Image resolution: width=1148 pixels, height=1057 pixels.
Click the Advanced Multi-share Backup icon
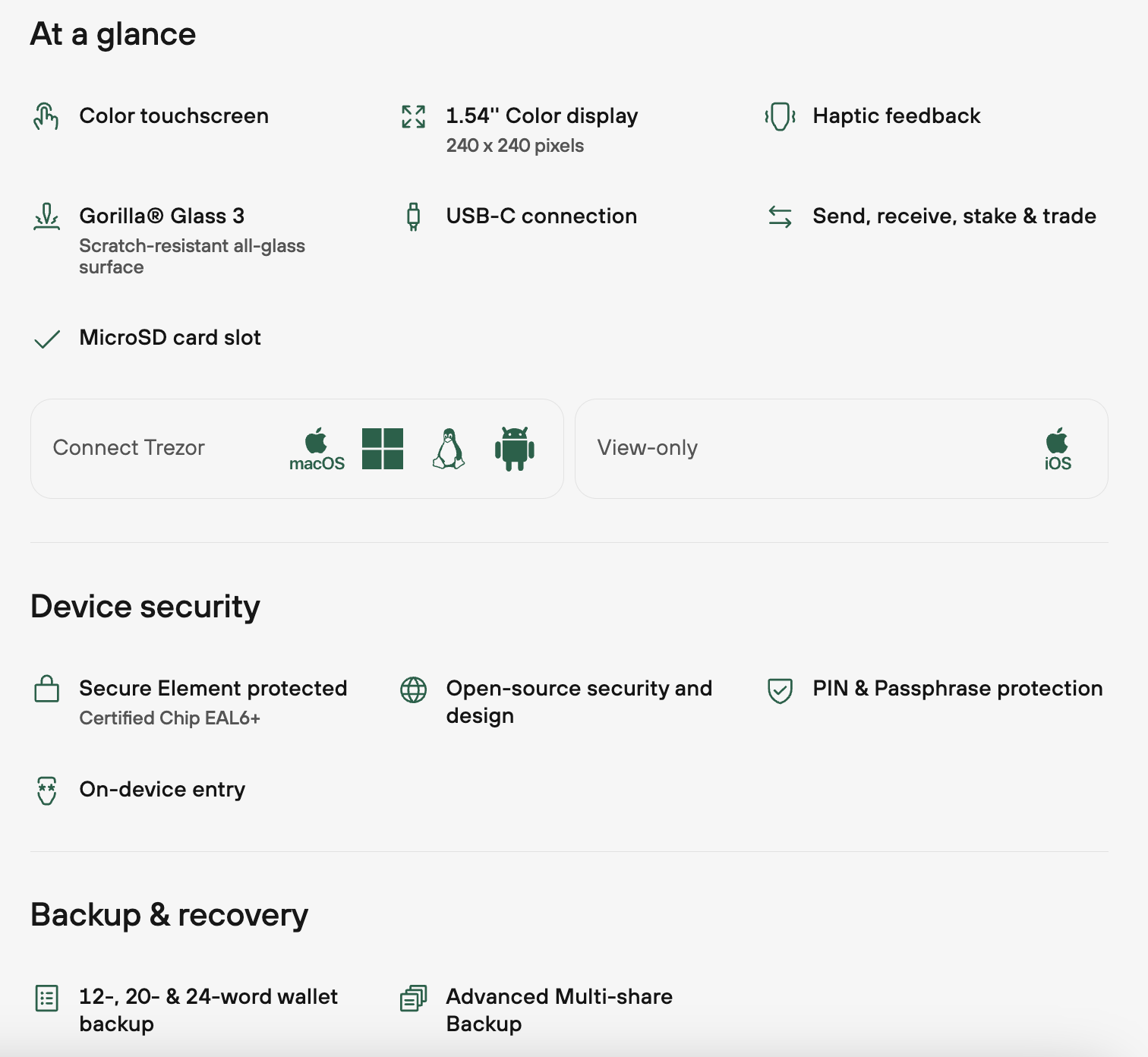[x=413, y=998]
